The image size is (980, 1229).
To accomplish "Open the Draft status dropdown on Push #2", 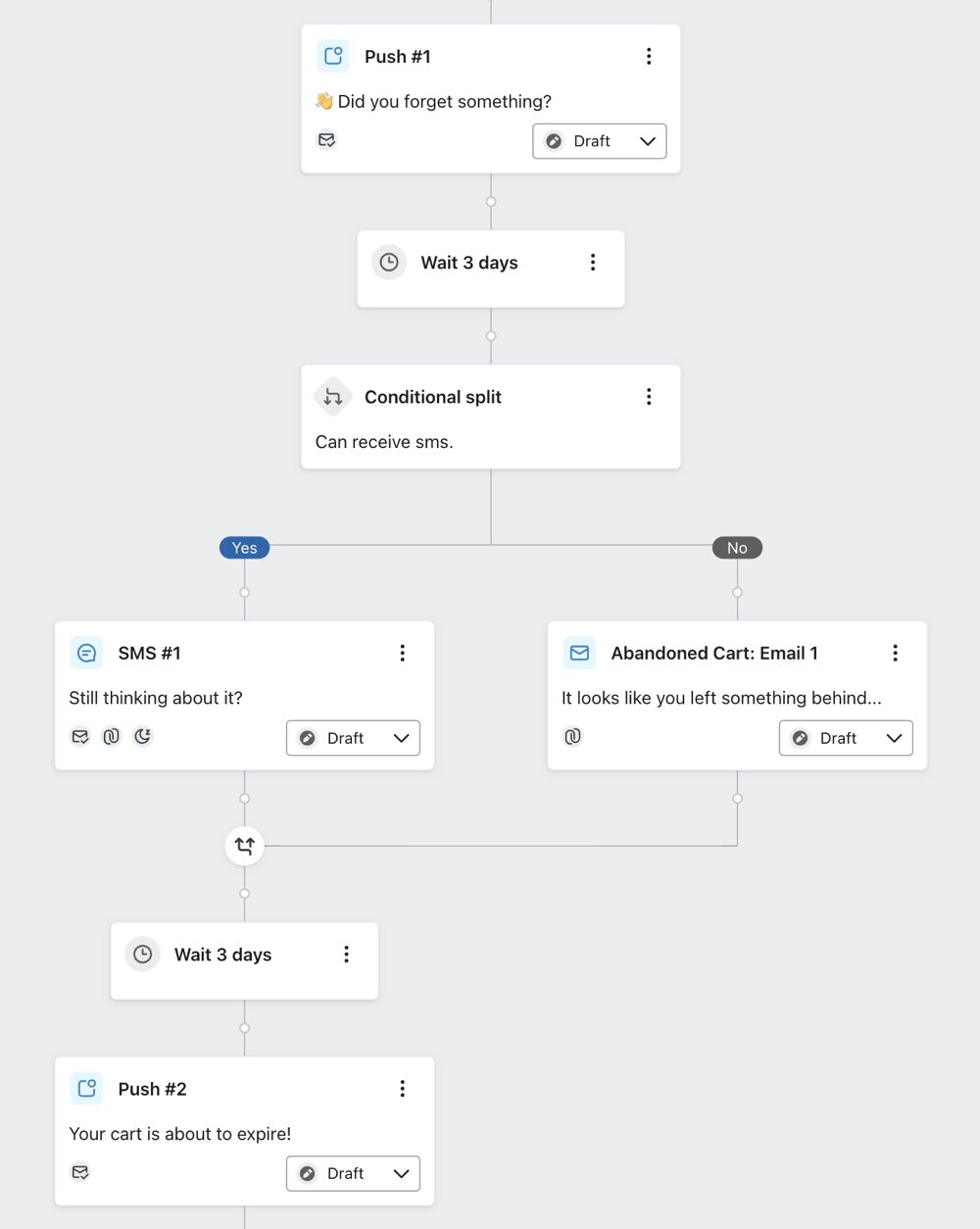I will 353,1173.
